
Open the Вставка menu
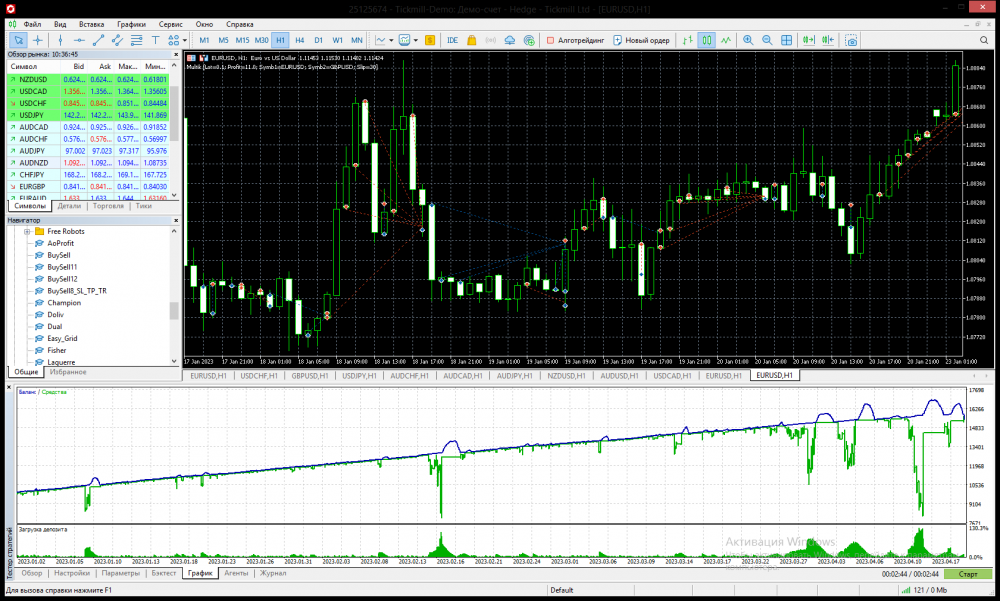(x=91, y=24)
